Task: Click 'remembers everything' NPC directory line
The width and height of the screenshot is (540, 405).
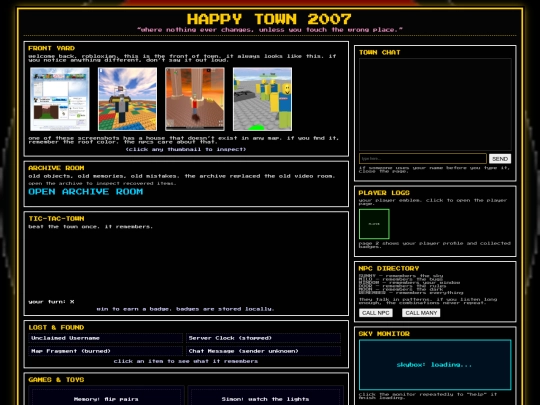Action: tap(411, 293)
